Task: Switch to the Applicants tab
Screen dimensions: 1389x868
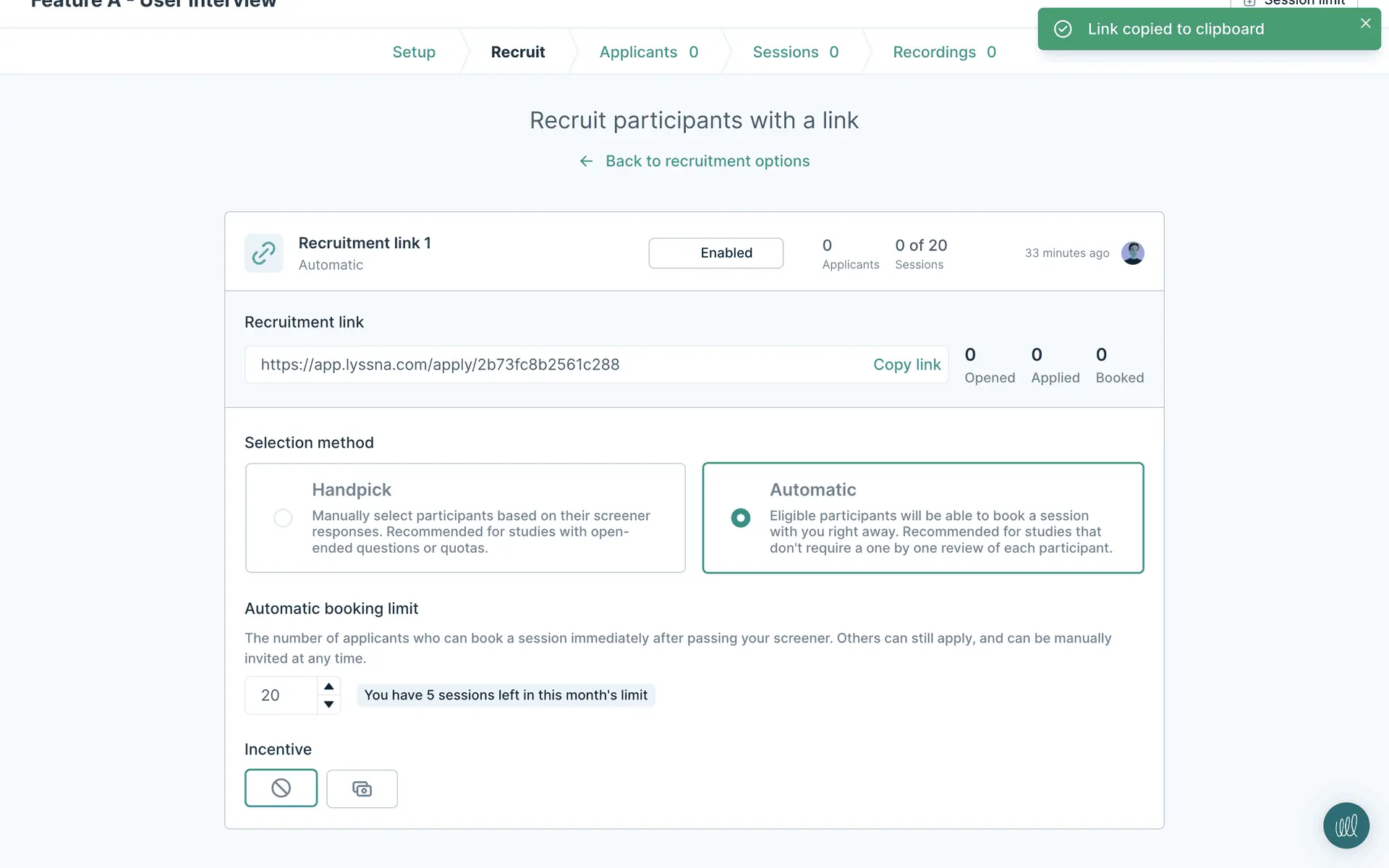Action: pyautogui.click(x=648, y=52)
